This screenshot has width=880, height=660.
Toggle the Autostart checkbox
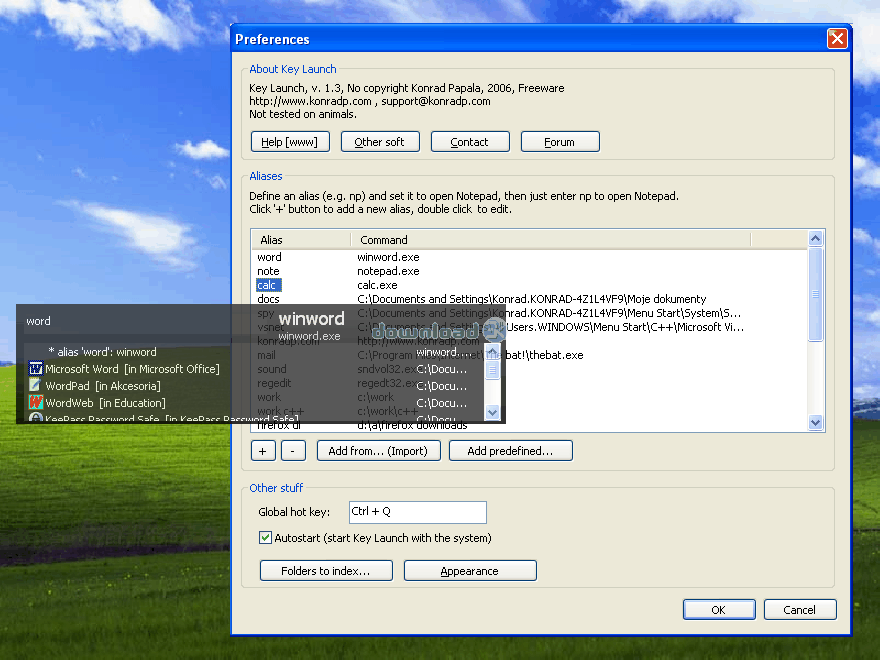coord(266,538)
